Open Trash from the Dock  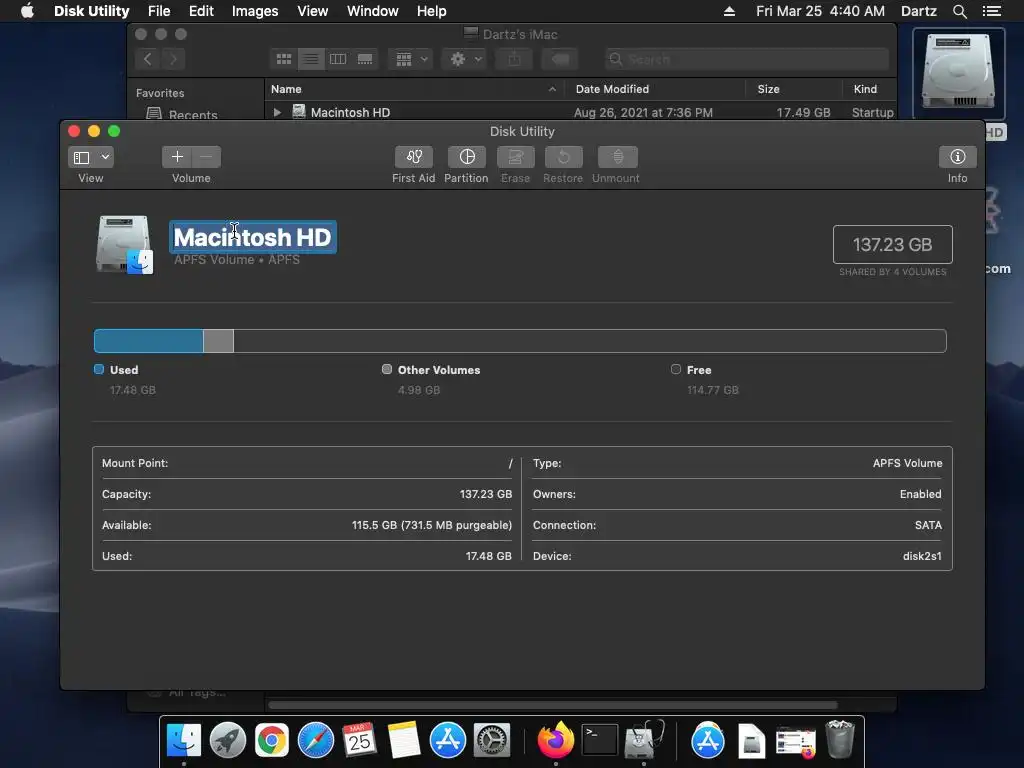[x=839, y=739]
